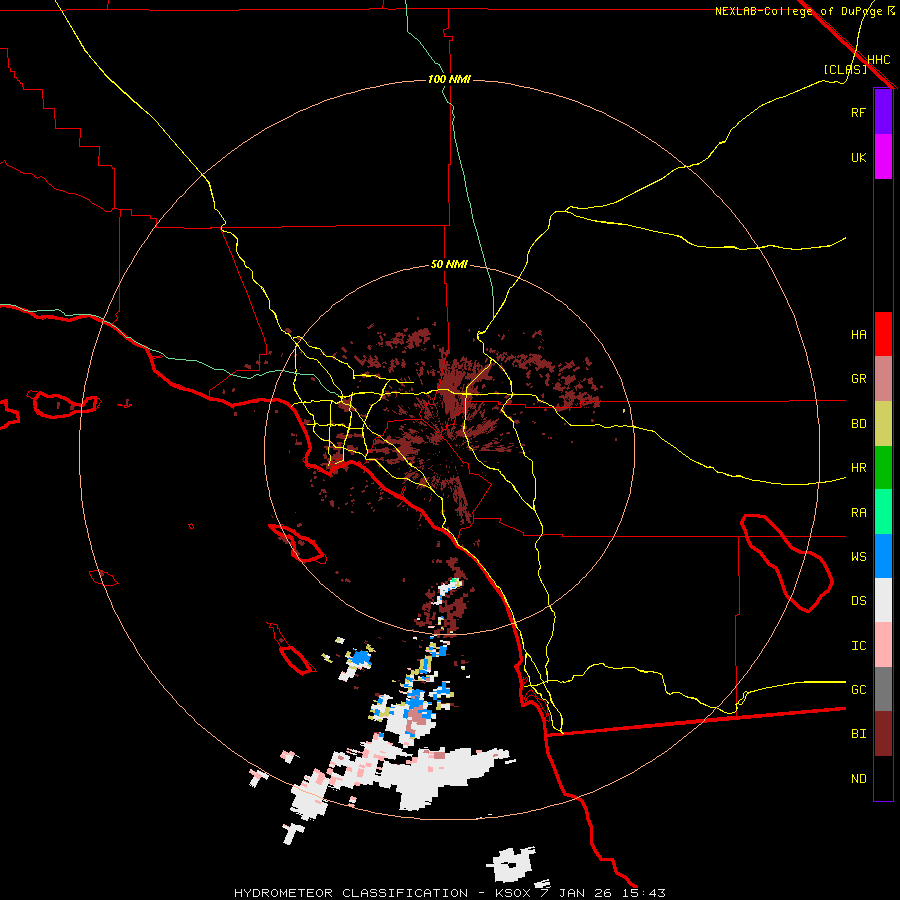Viewport: 900px width, 900px height.
Task: Click the ND legend label
Action: (858, 779)
